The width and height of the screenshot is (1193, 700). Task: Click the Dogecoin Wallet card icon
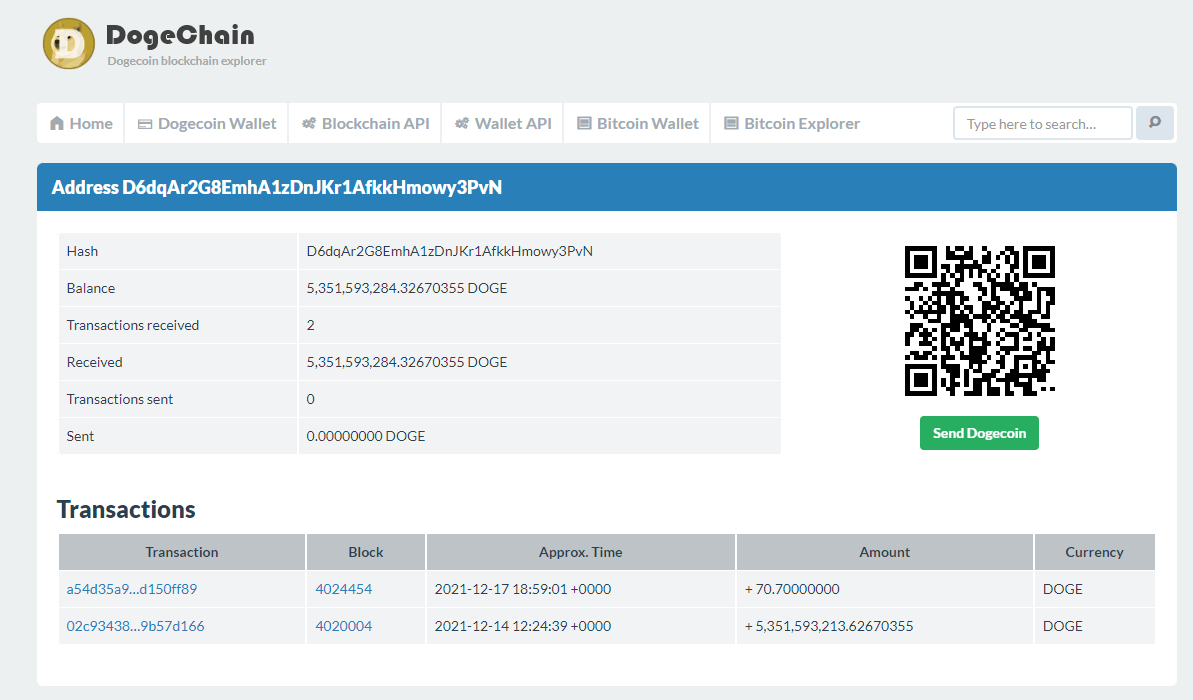point(145,124)
